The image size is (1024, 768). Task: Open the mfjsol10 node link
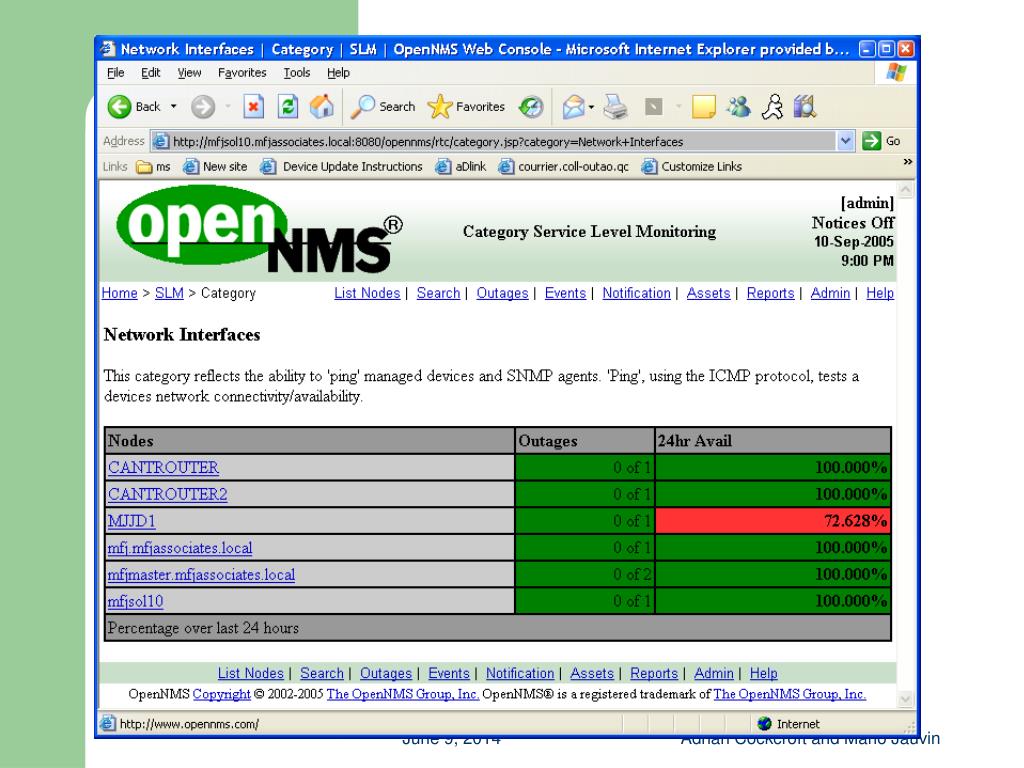[x=135, y=601]
